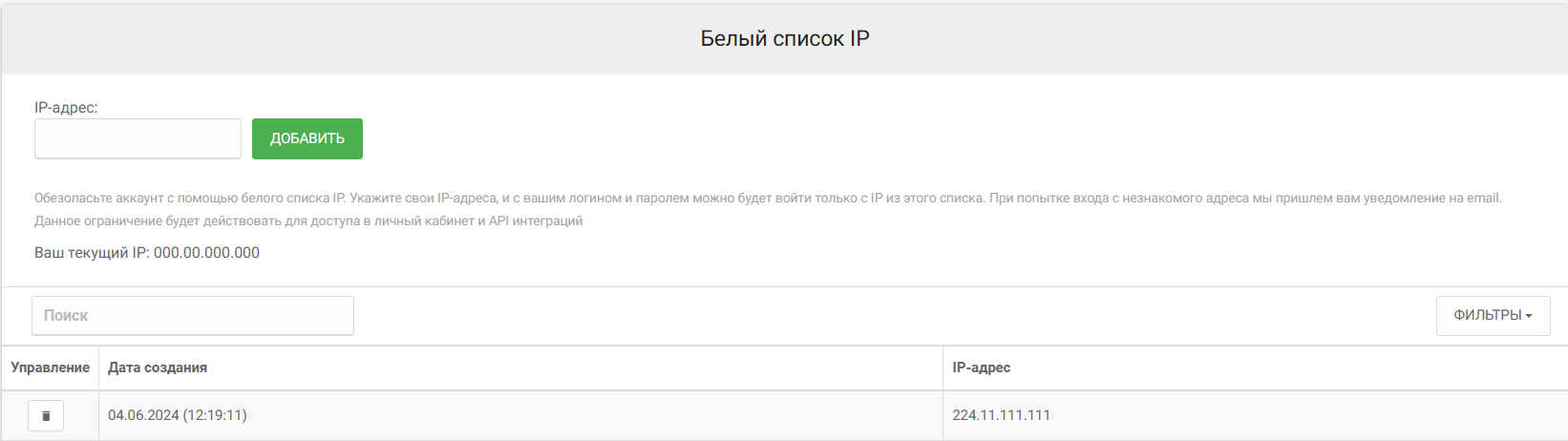Click the Белый список IP page title
1568x441 pixels.
pyautogui.click(x=784, y=39)
